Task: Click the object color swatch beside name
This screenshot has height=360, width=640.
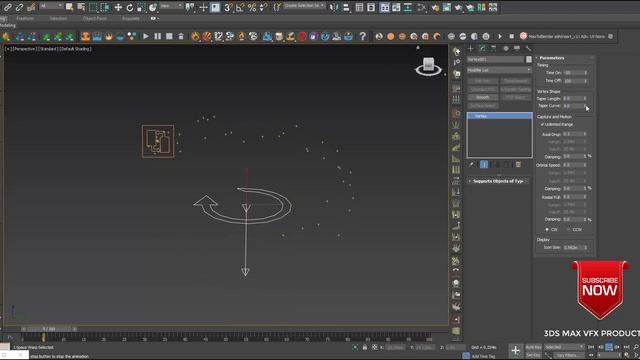Action: click(529, 60)
